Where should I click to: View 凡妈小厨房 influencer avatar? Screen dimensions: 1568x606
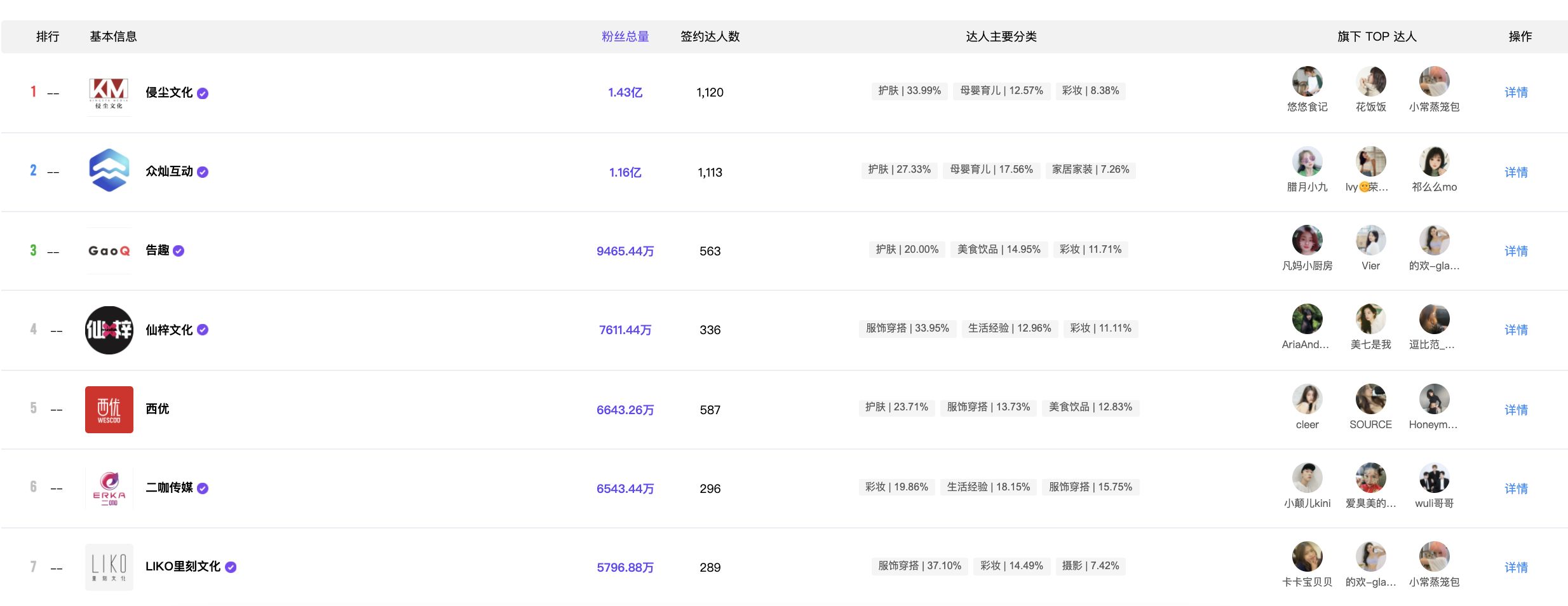(1307, 240)
